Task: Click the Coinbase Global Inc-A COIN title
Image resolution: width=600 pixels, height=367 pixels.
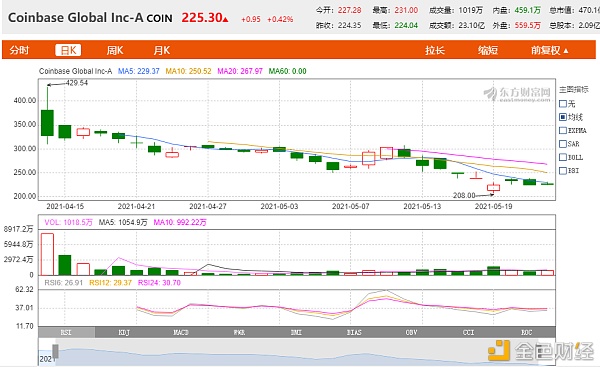Action: [x=90, y=18]
